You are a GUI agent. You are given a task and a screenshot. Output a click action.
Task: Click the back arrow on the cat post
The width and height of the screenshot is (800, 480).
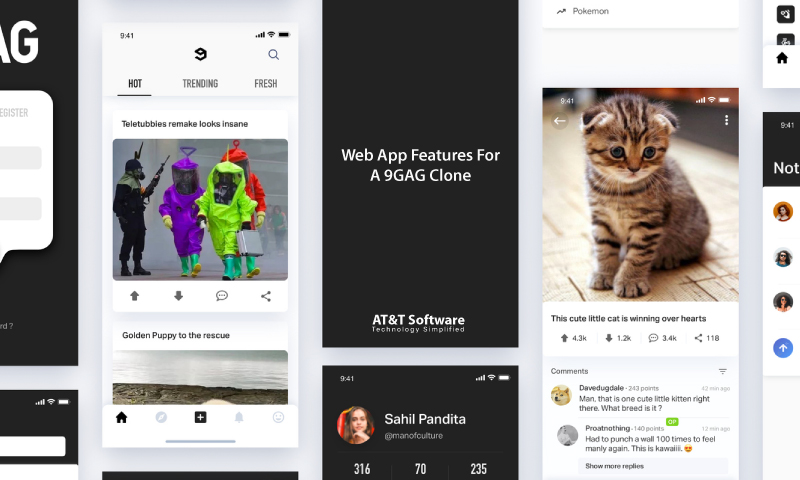pyautogui.click(x=560, y=121)
